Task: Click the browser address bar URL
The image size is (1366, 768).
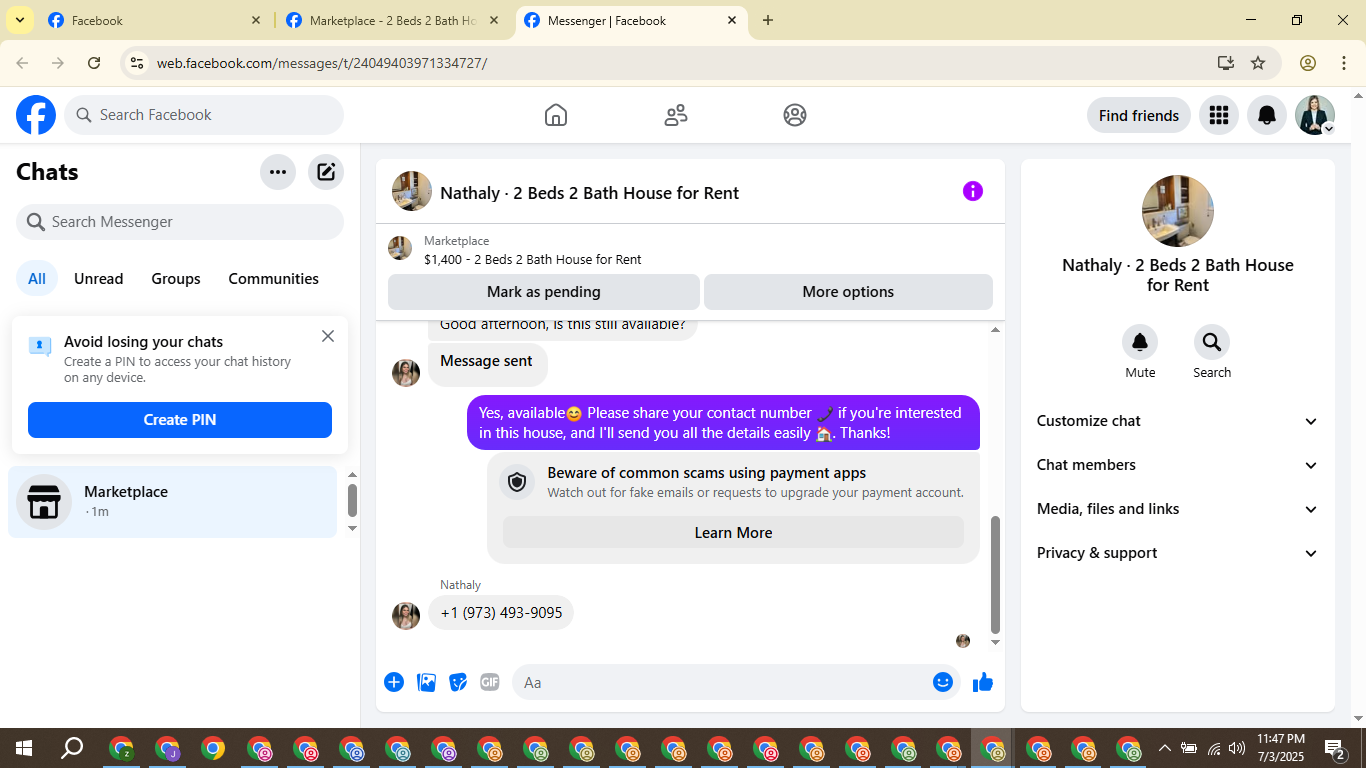Action: [322, 63]
